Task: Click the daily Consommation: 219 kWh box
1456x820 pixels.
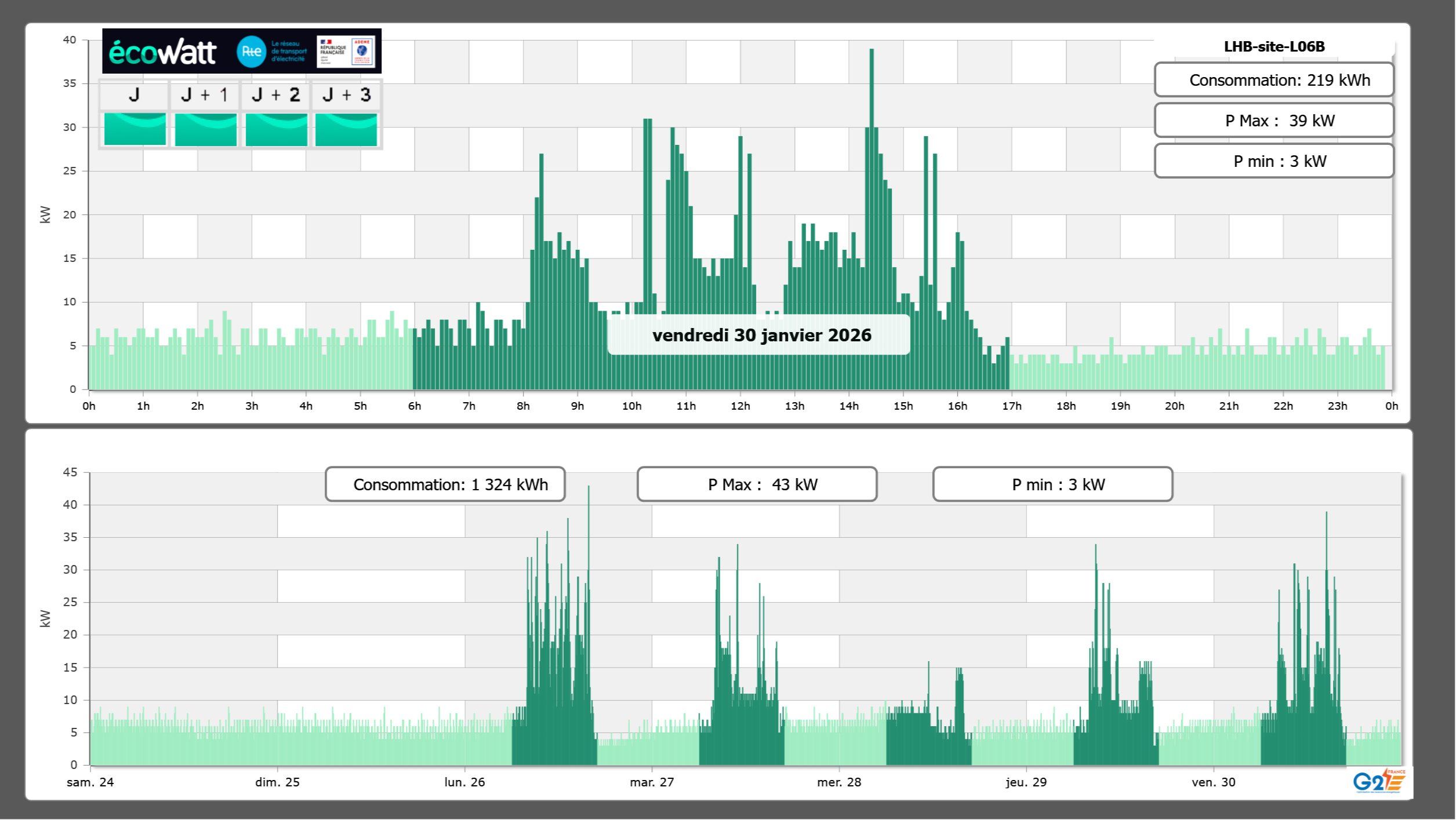Action: point(1274,80)
